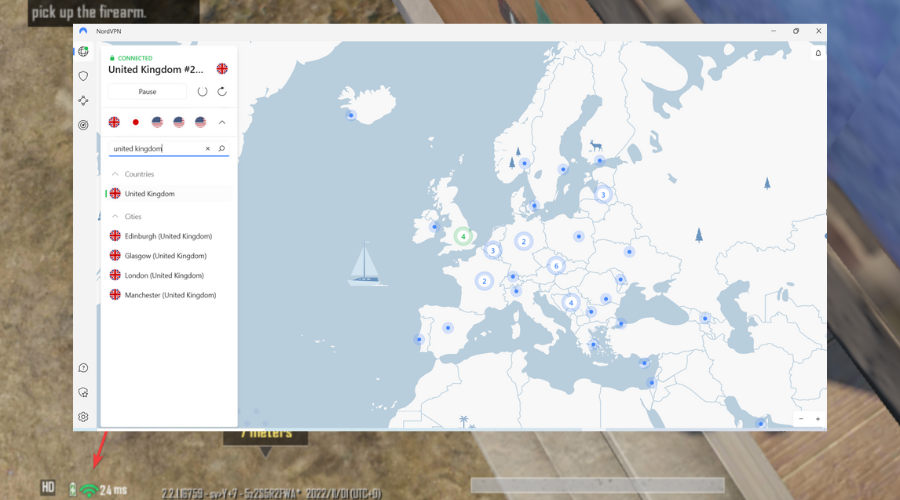
Task: Collapse the Cities section
Action: (115, 216)
